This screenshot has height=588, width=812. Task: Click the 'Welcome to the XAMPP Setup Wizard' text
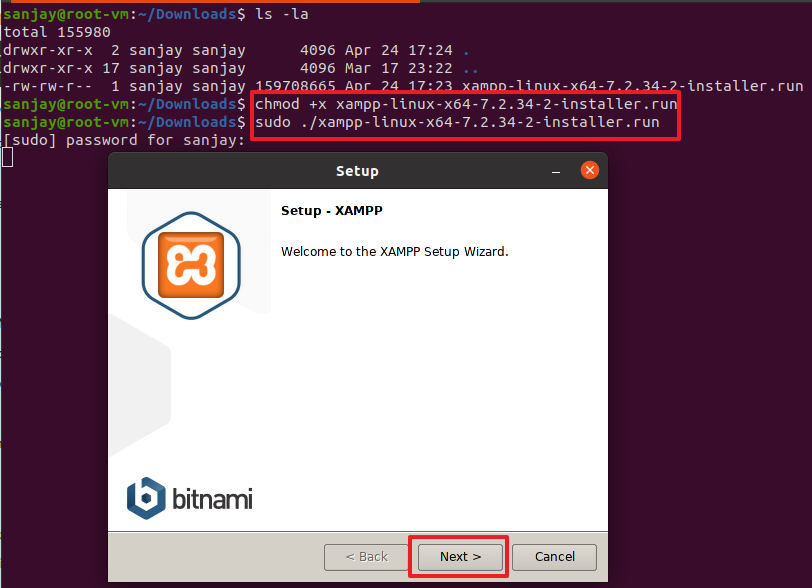click(394, 251)
